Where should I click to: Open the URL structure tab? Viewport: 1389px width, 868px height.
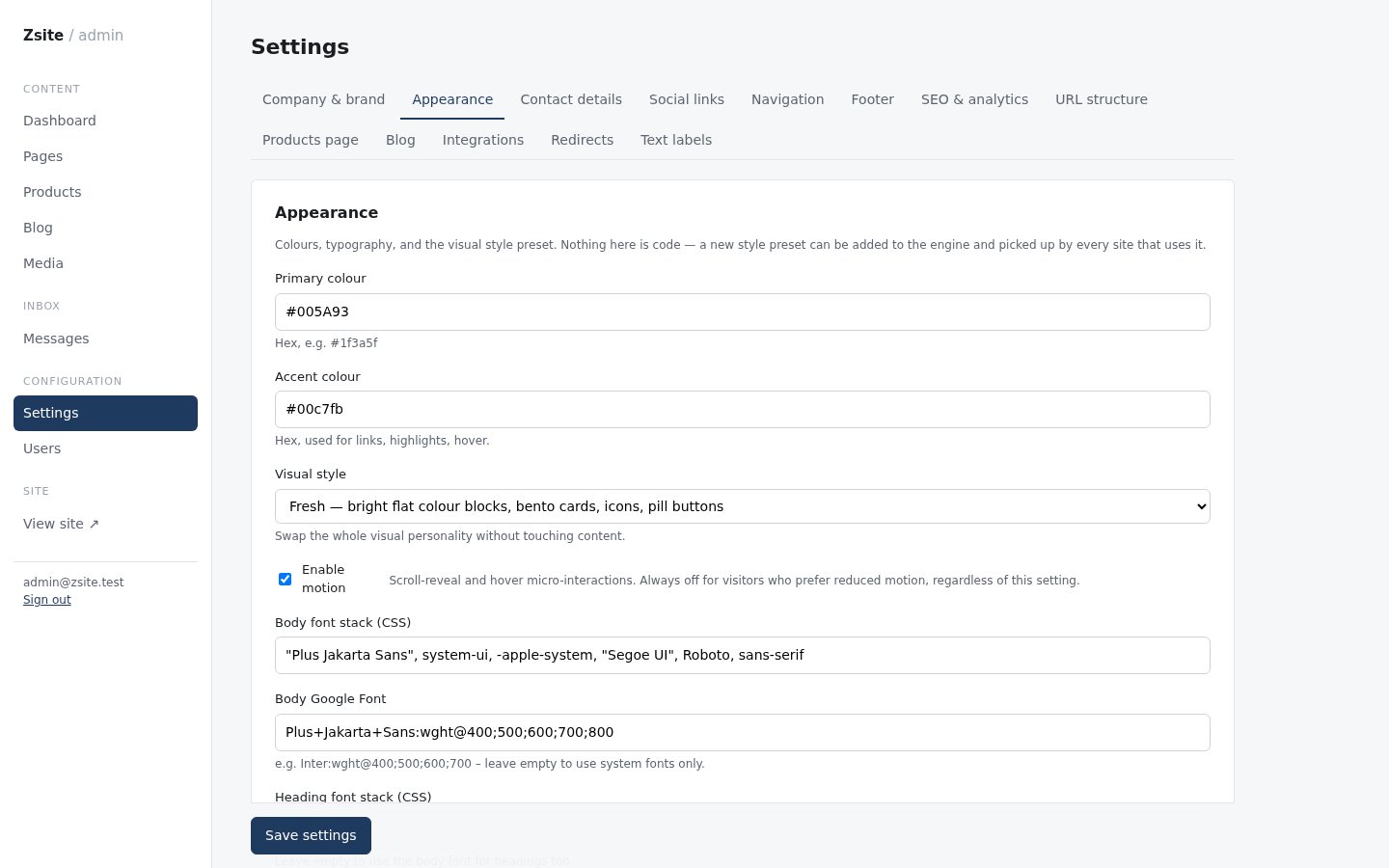1102,99
